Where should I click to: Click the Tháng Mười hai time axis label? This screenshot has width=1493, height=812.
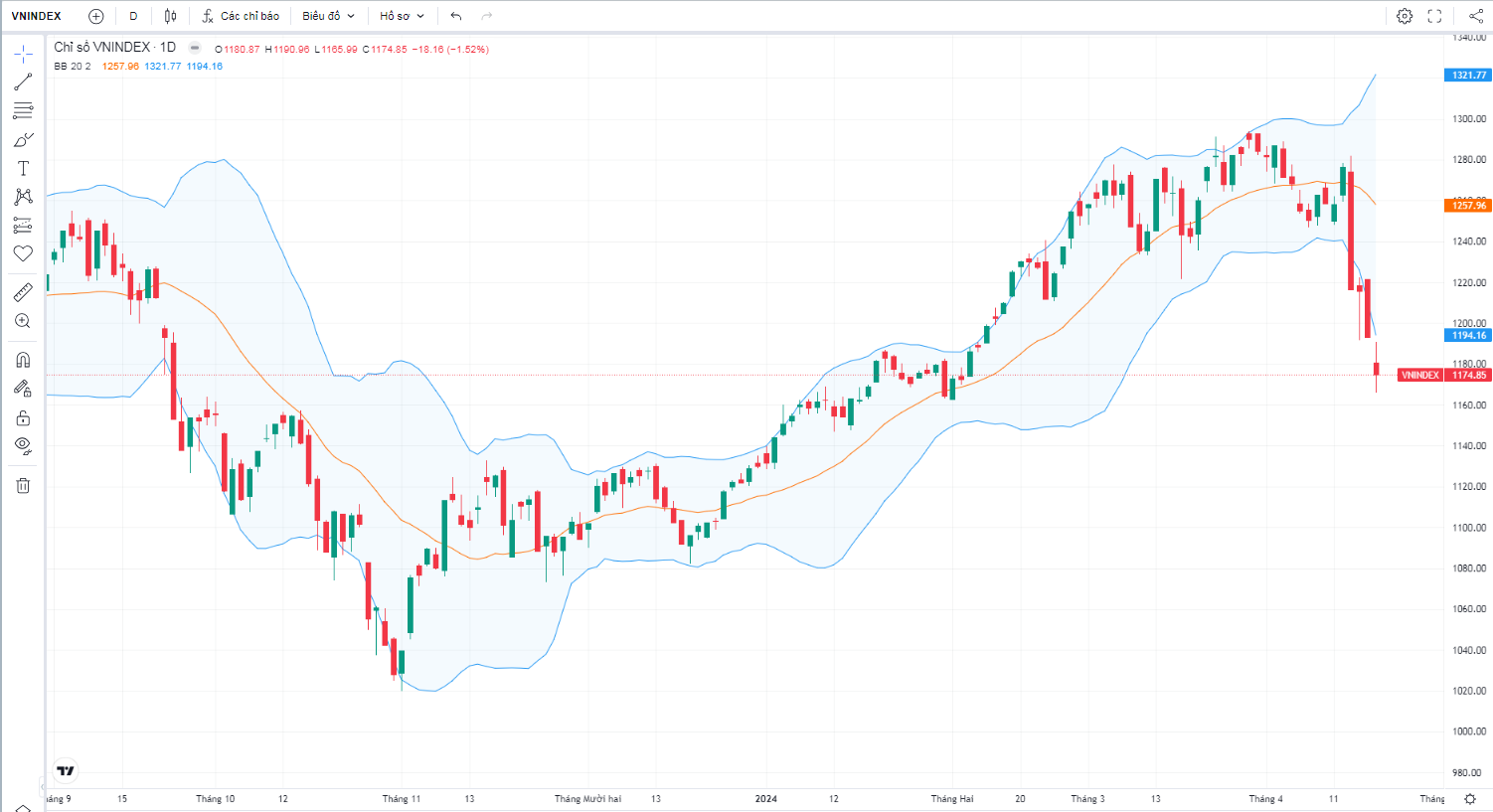tap(587, 799)
